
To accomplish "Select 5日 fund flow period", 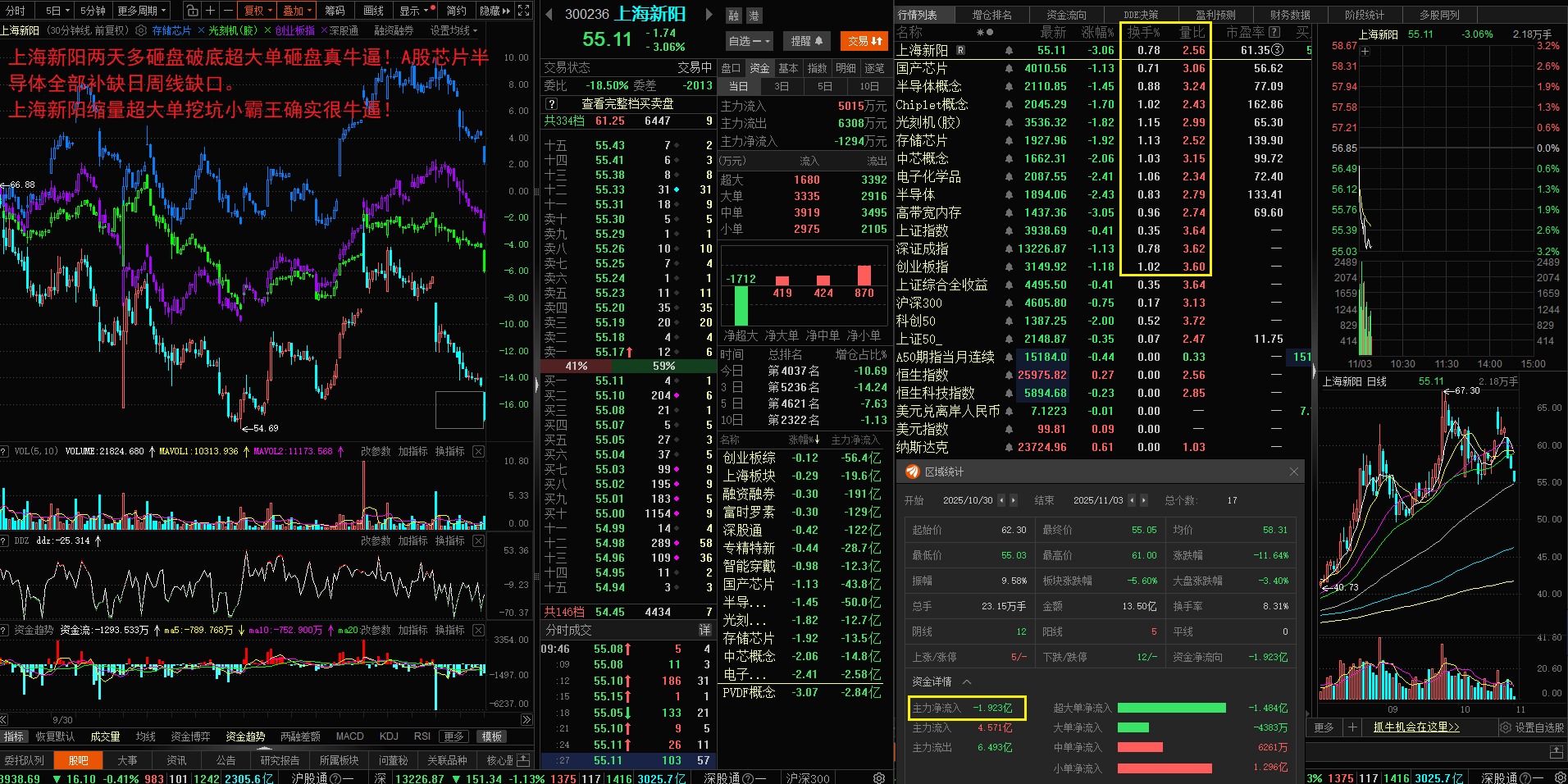I will (x=825, y=86).
